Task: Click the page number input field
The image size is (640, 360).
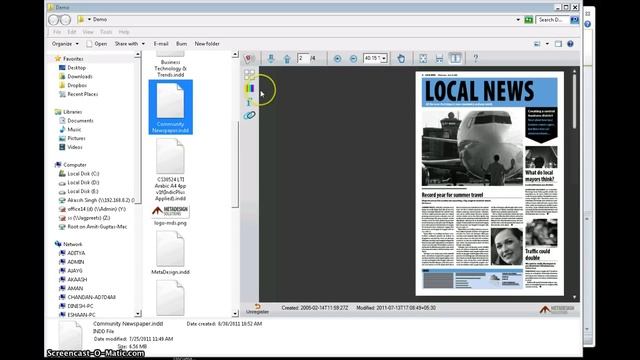Action: click(303, 59)
